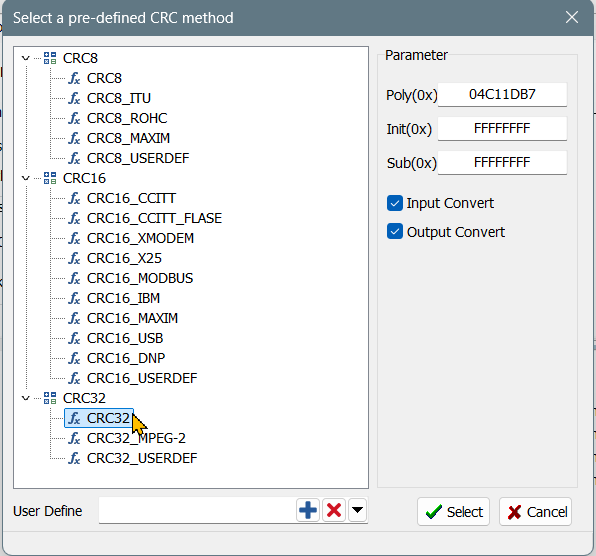Select the CRC16_IBM text row

click(123, 298)
